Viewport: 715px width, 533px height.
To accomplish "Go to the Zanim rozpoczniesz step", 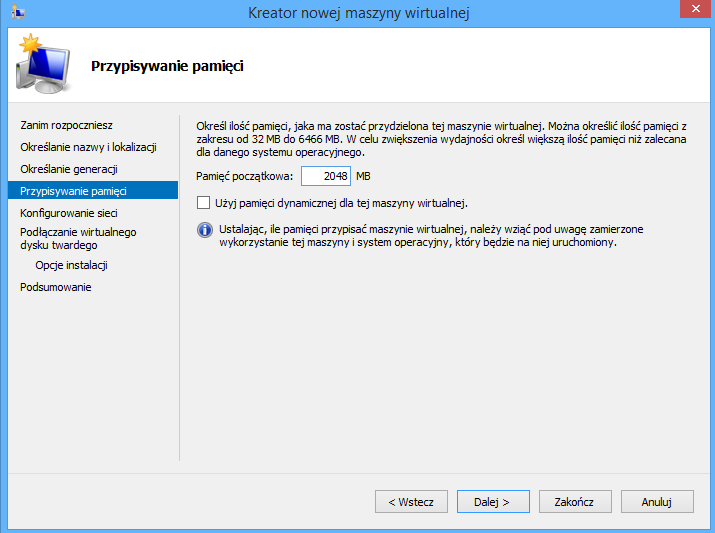I will [66, 125].
